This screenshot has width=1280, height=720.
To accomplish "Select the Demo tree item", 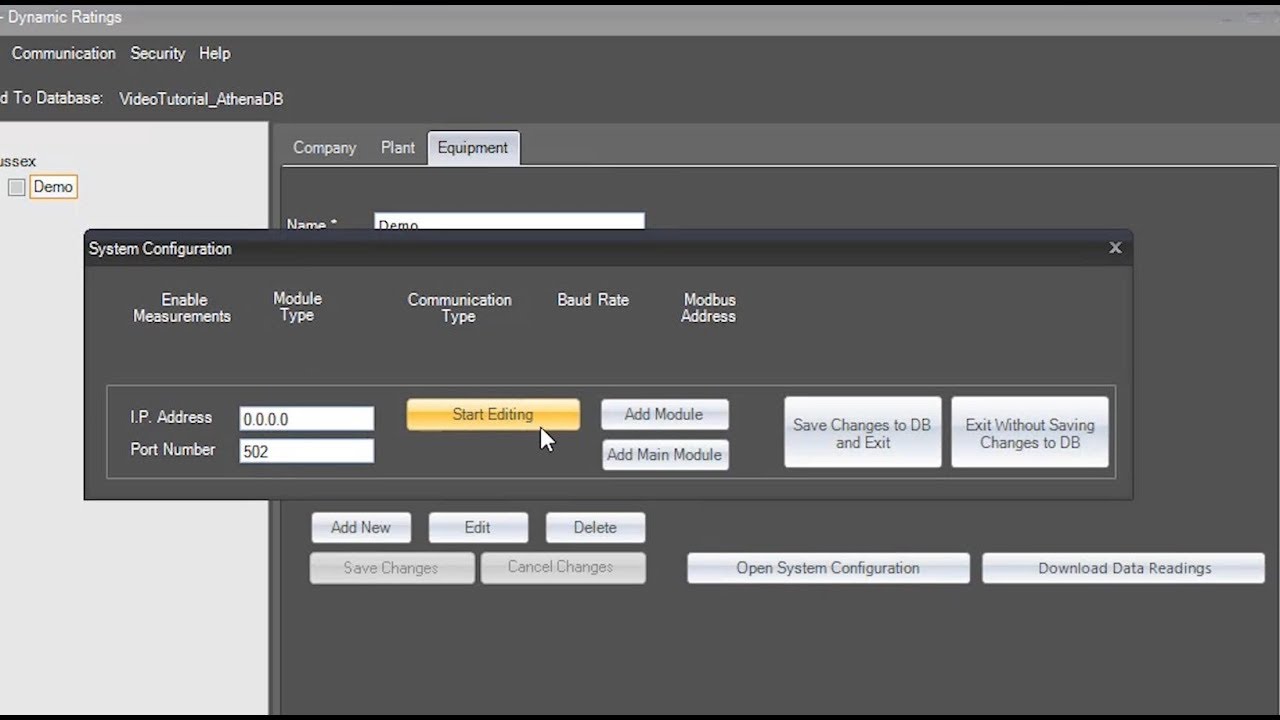I will click(x=53, y=187).
